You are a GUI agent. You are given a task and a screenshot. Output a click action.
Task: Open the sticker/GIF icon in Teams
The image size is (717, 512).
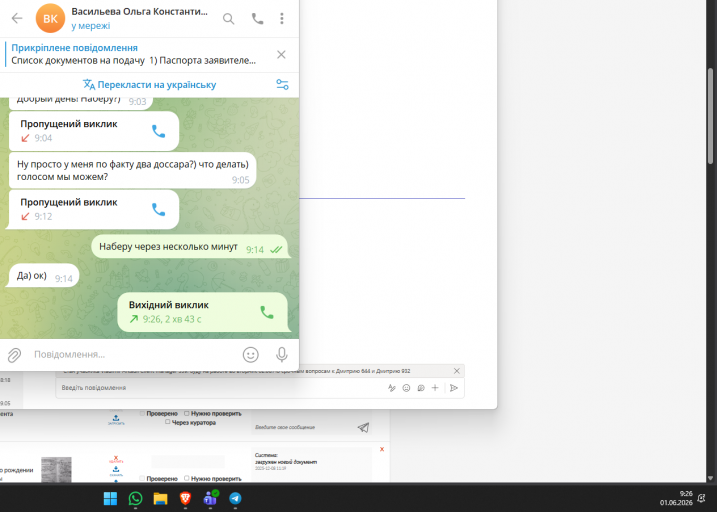421,388
